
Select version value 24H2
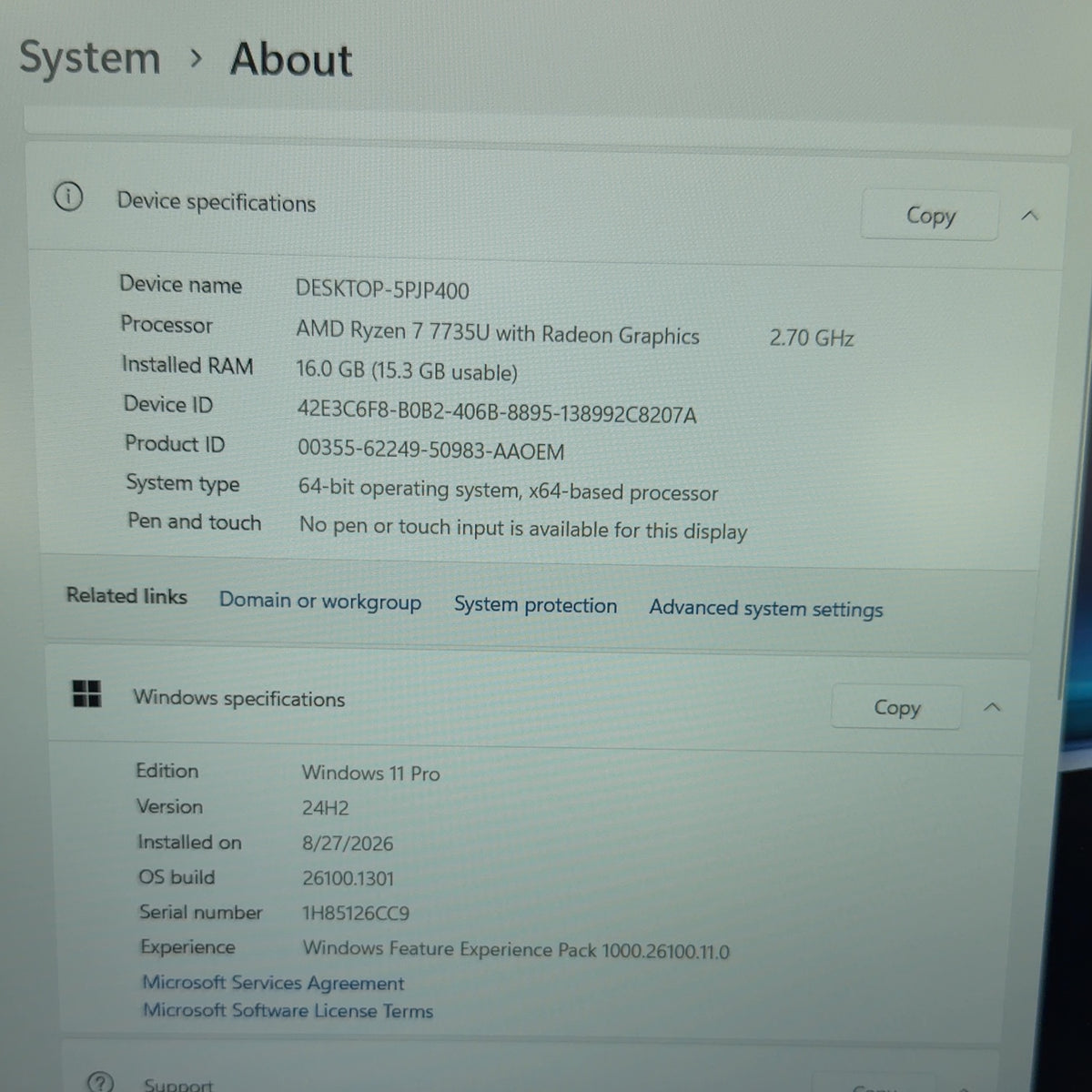326,808
